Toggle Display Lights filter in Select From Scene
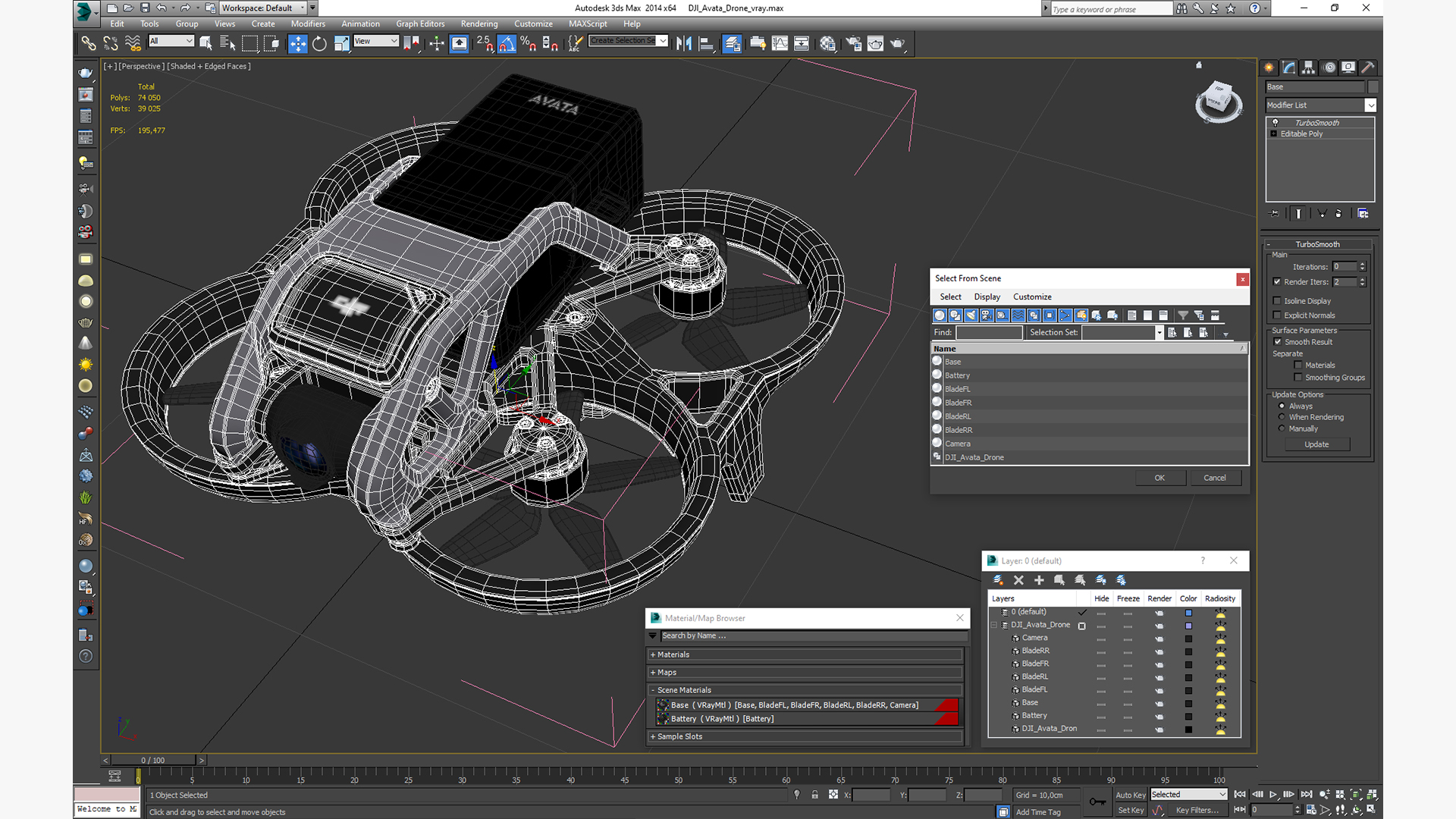The height and width of the screenshot is (819, 1456). coord(971,315)
